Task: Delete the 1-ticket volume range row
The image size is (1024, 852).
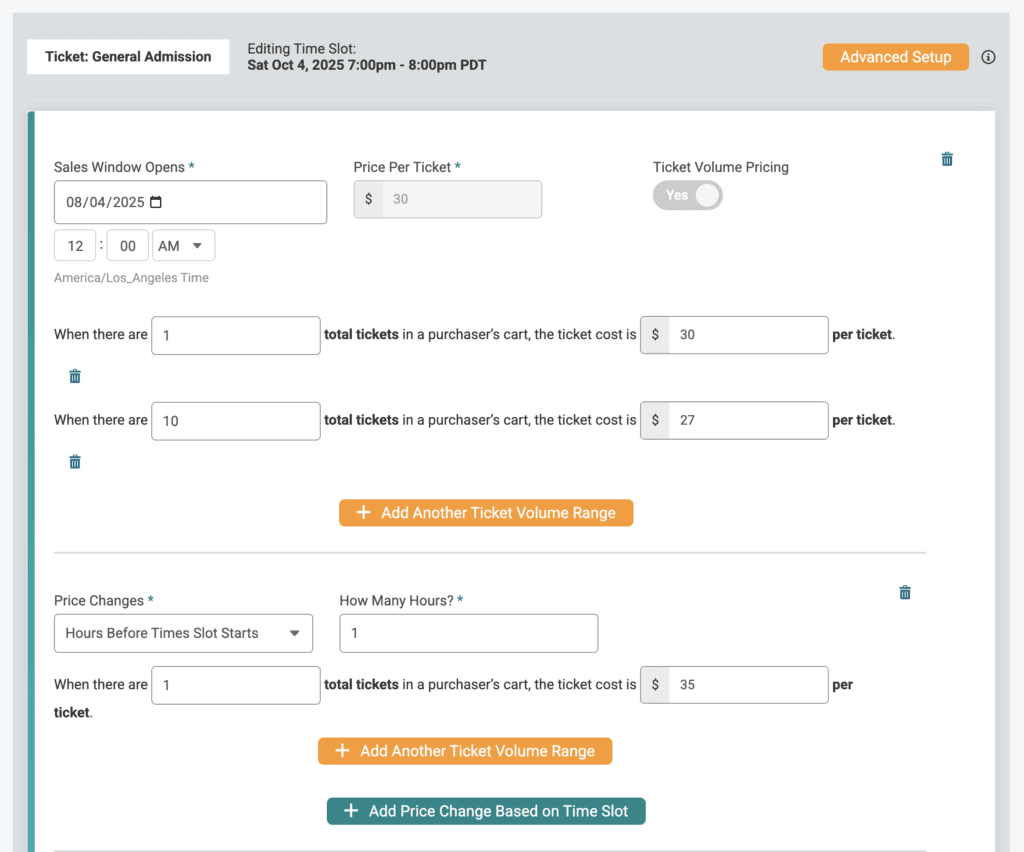Action: pyautogui.click(x=75, y=376)
